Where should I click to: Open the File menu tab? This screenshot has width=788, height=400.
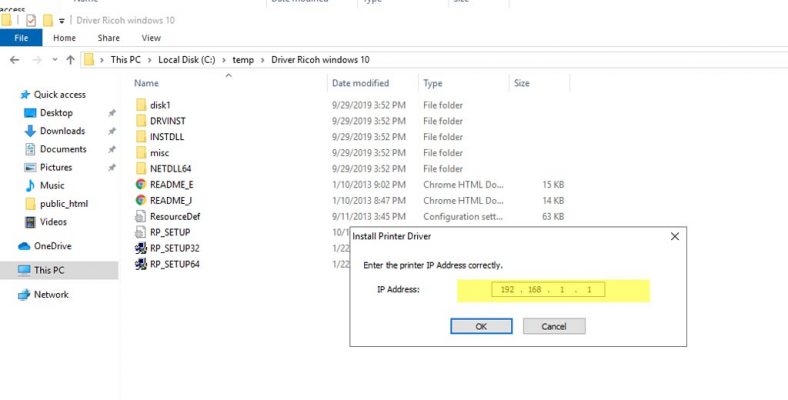21,38
